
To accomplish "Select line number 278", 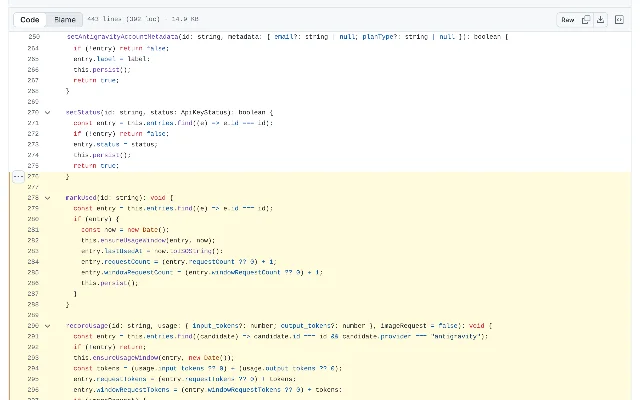I will coord(33,198).
